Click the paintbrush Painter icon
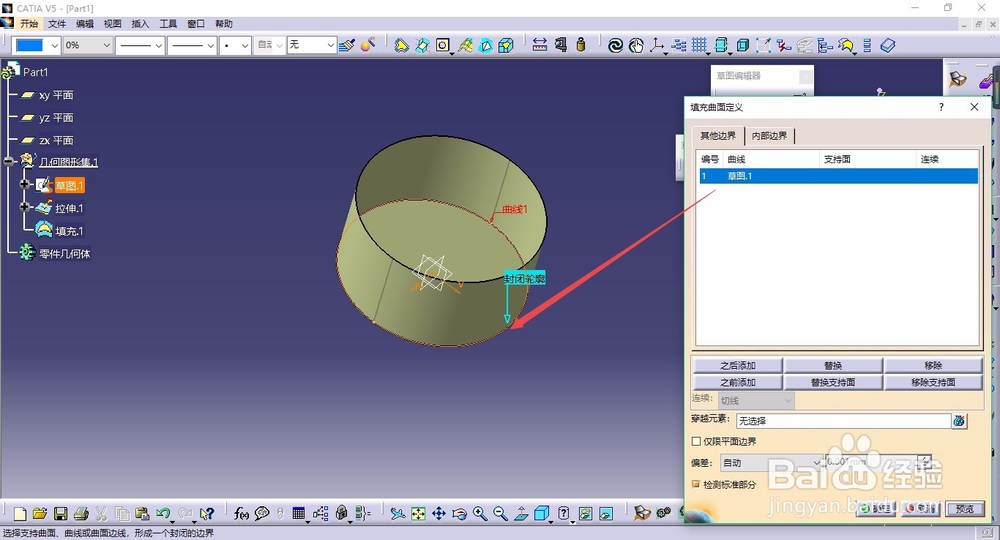Screen dimensions: 1000x540 pos(347,45)
